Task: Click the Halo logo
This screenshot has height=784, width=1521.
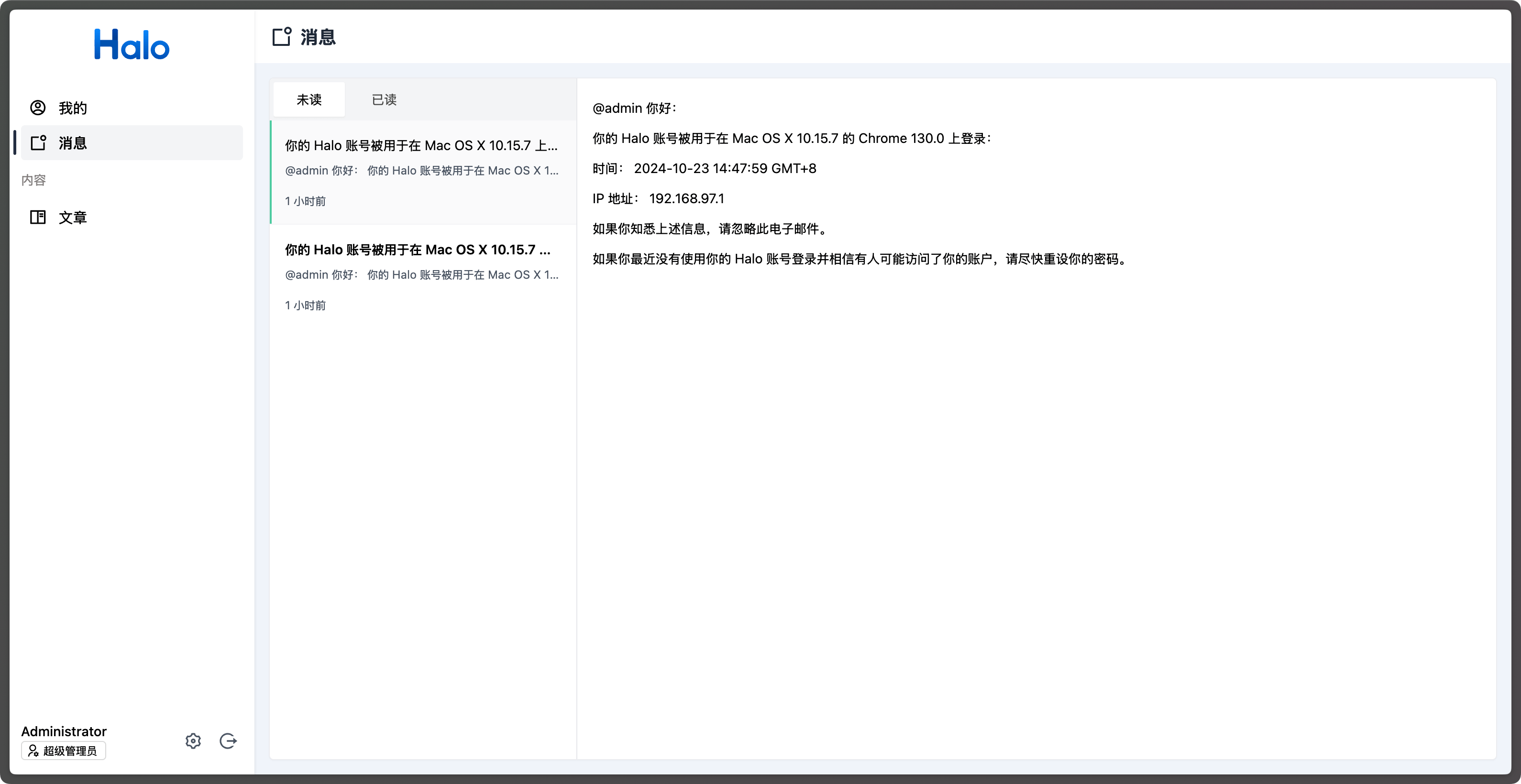Action: point(132,44)
